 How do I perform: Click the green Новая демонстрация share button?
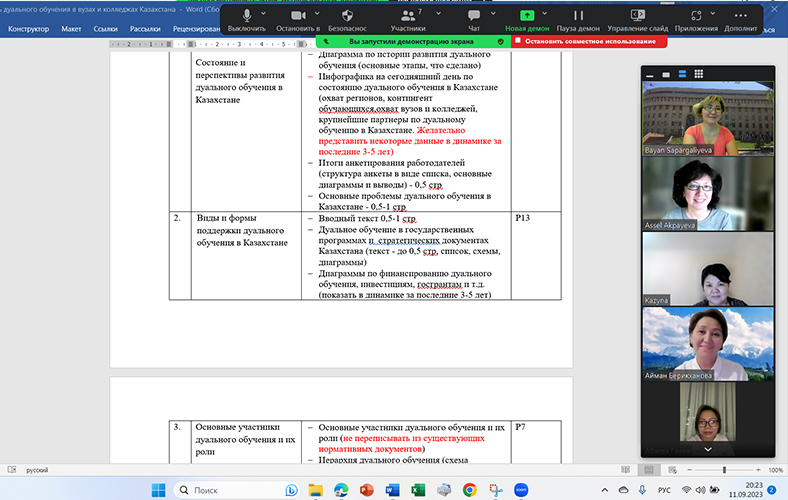coord(527,19)
